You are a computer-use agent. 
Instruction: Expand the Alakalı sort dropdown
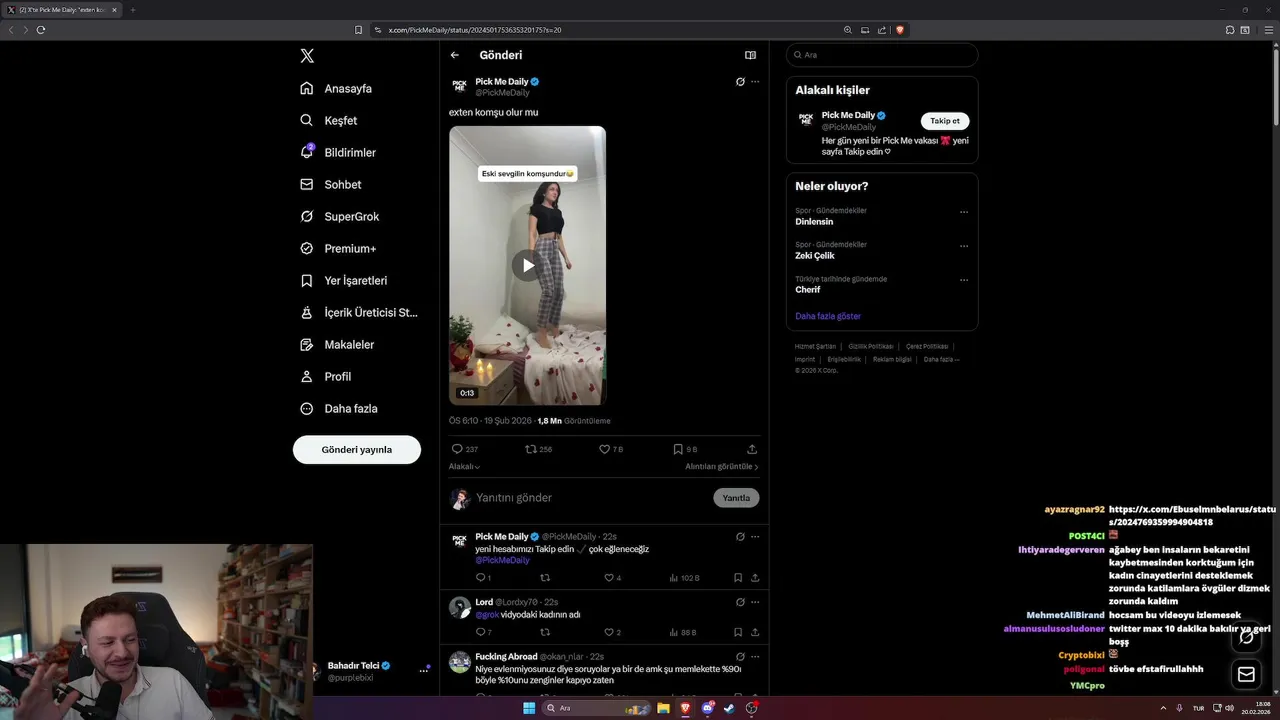pos(464,467)
